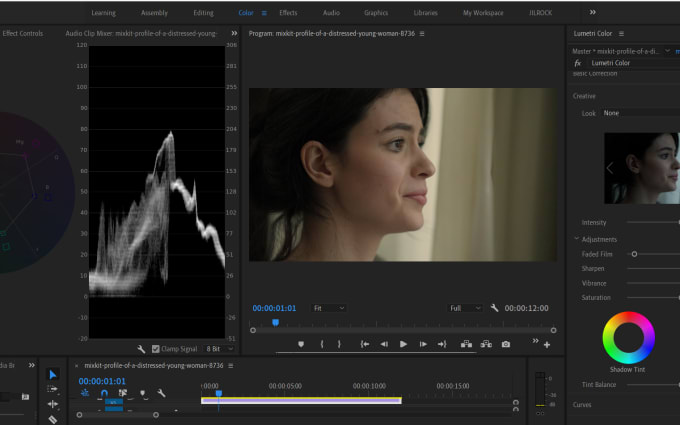Open My Workspace tab
The height and width of the screenshot is (425, 680).
coord(483,13)
